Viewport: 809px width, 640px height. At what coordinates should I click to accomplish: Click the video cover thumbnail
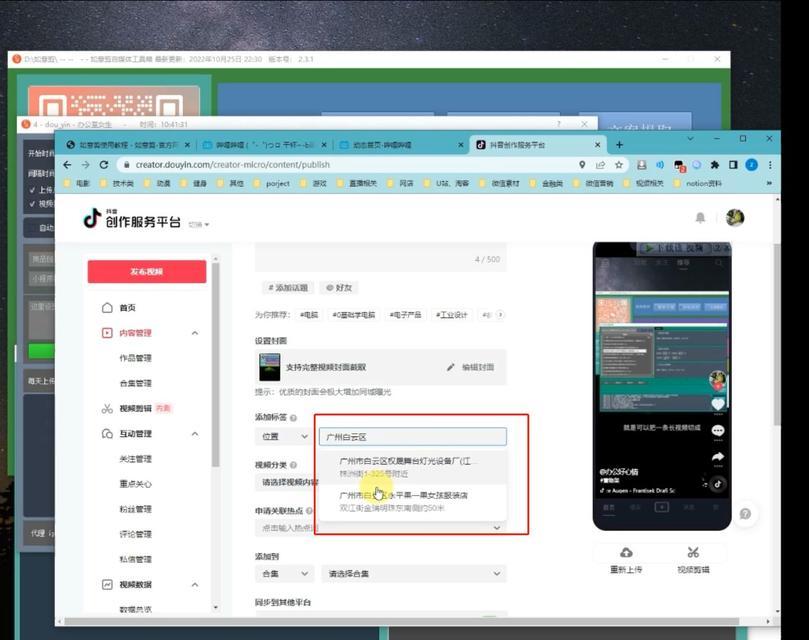point(269,367)
